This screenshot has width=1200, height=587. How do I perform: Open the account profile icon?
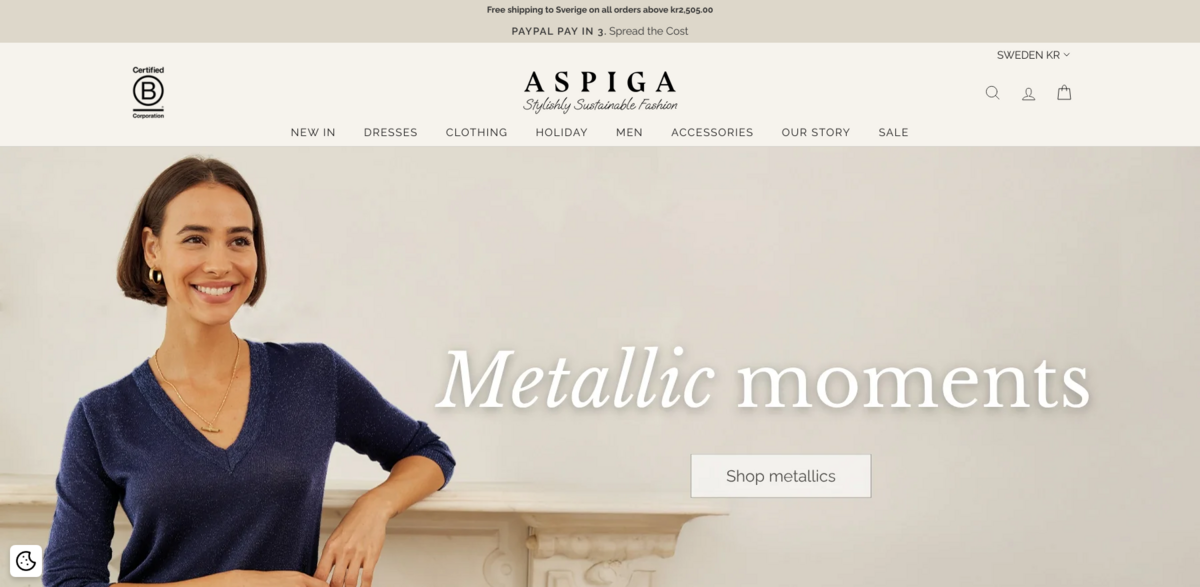(x=1028, y=93)
